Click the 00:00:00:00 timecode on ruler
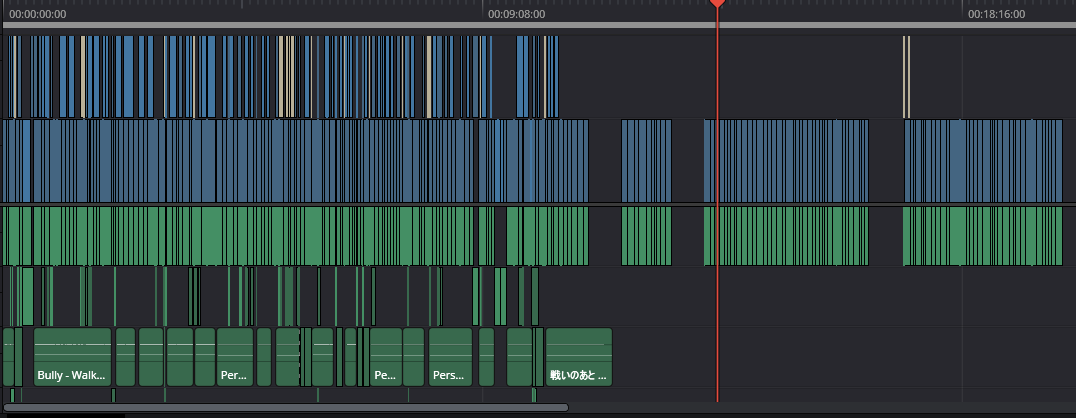The image size is (1076, 418). (38, 14)
